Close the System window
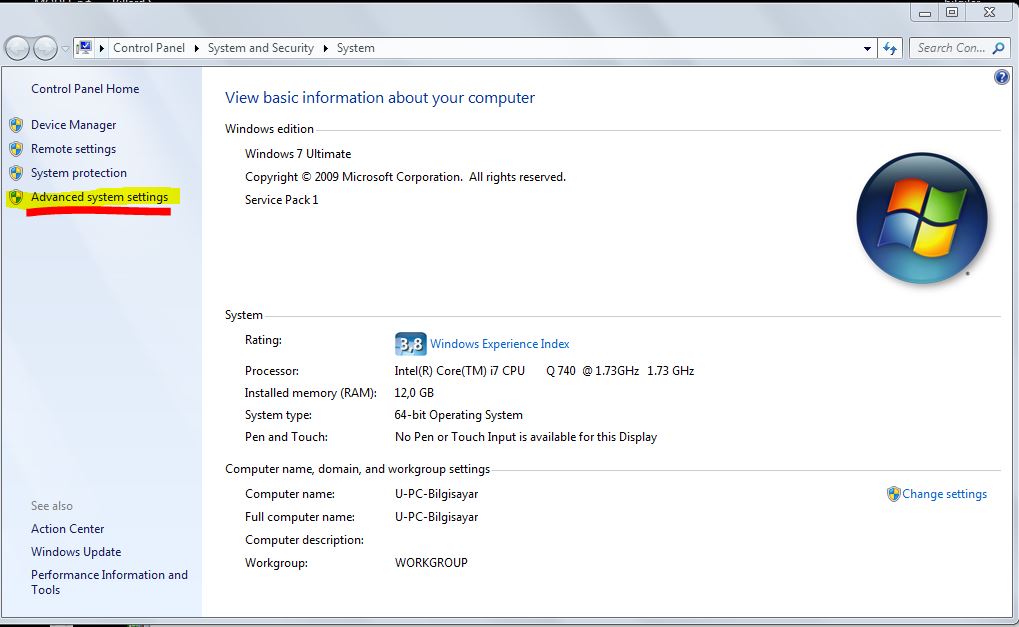Screen dimensions: 1019x627 coord(990,12)
